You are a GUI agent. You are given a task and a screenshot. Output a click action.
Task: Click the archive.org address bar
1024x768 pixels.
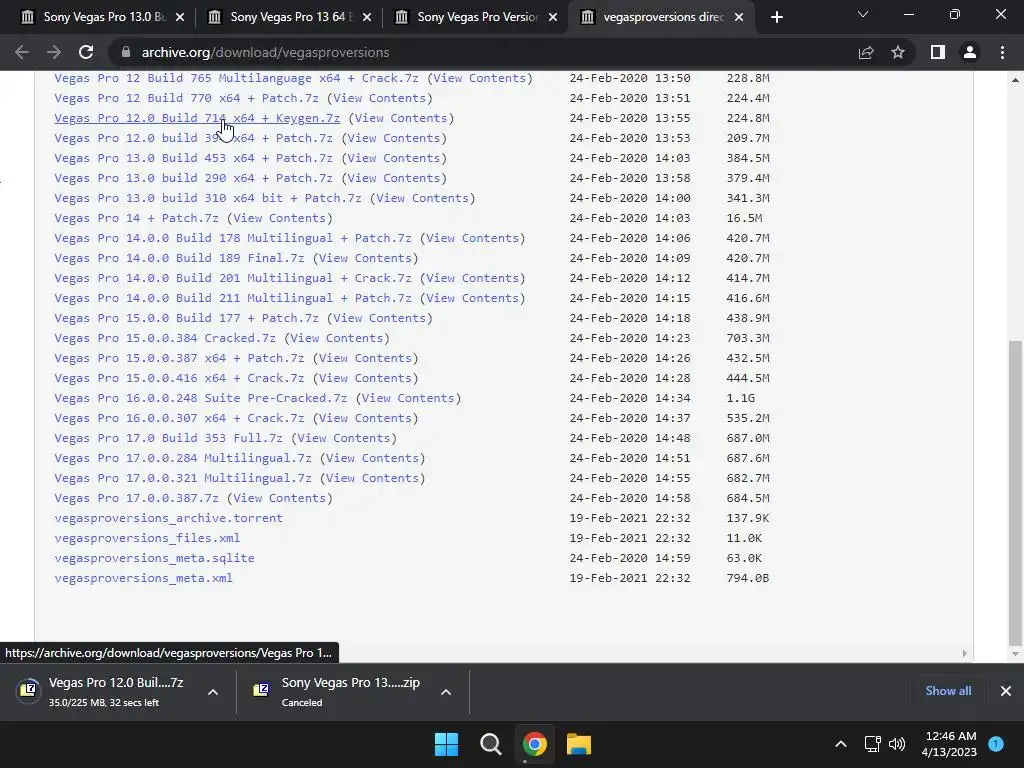point(483,52)
